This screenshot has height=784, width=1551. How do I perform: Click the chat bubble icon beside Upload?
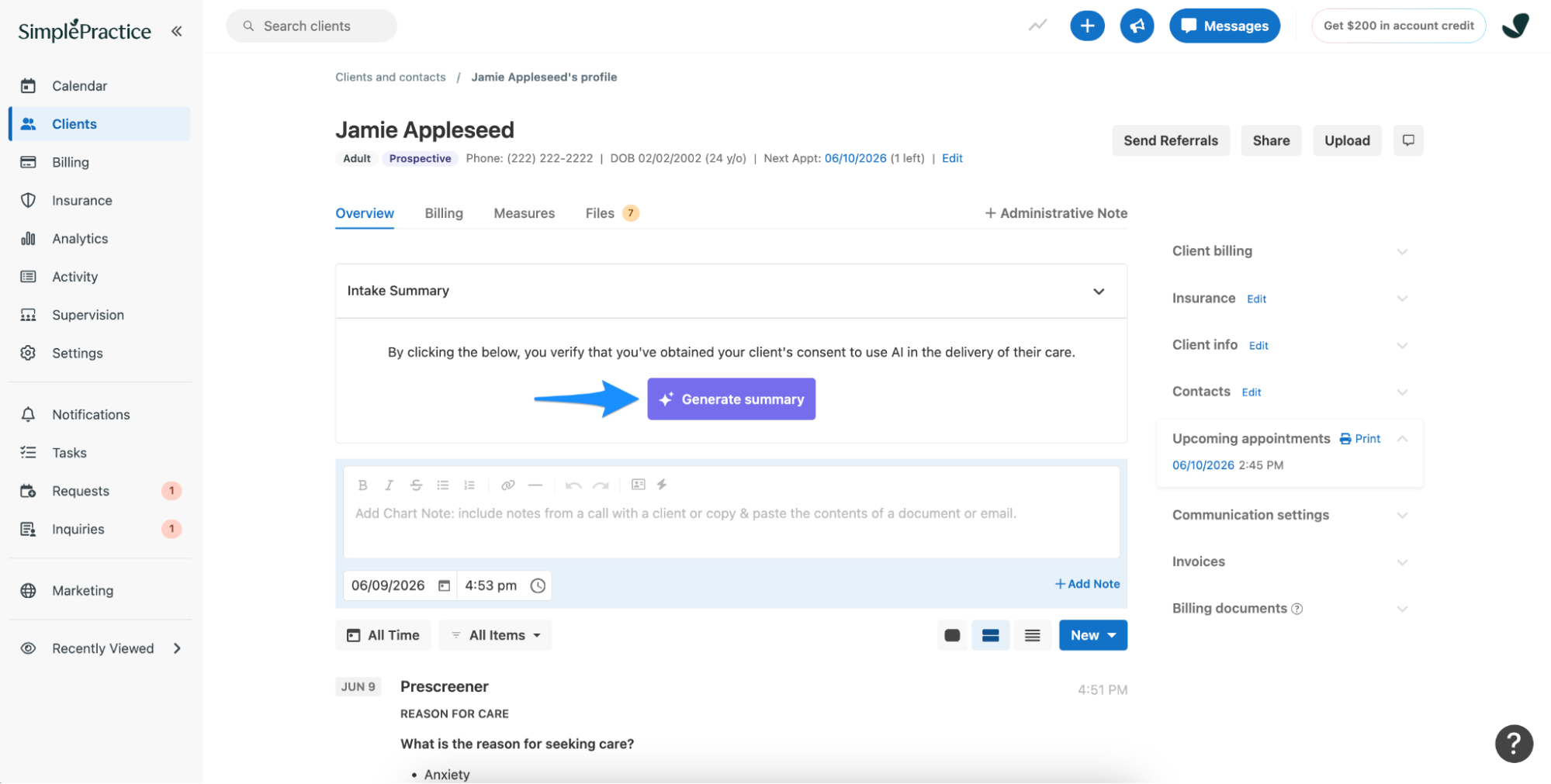[1408, 140]
